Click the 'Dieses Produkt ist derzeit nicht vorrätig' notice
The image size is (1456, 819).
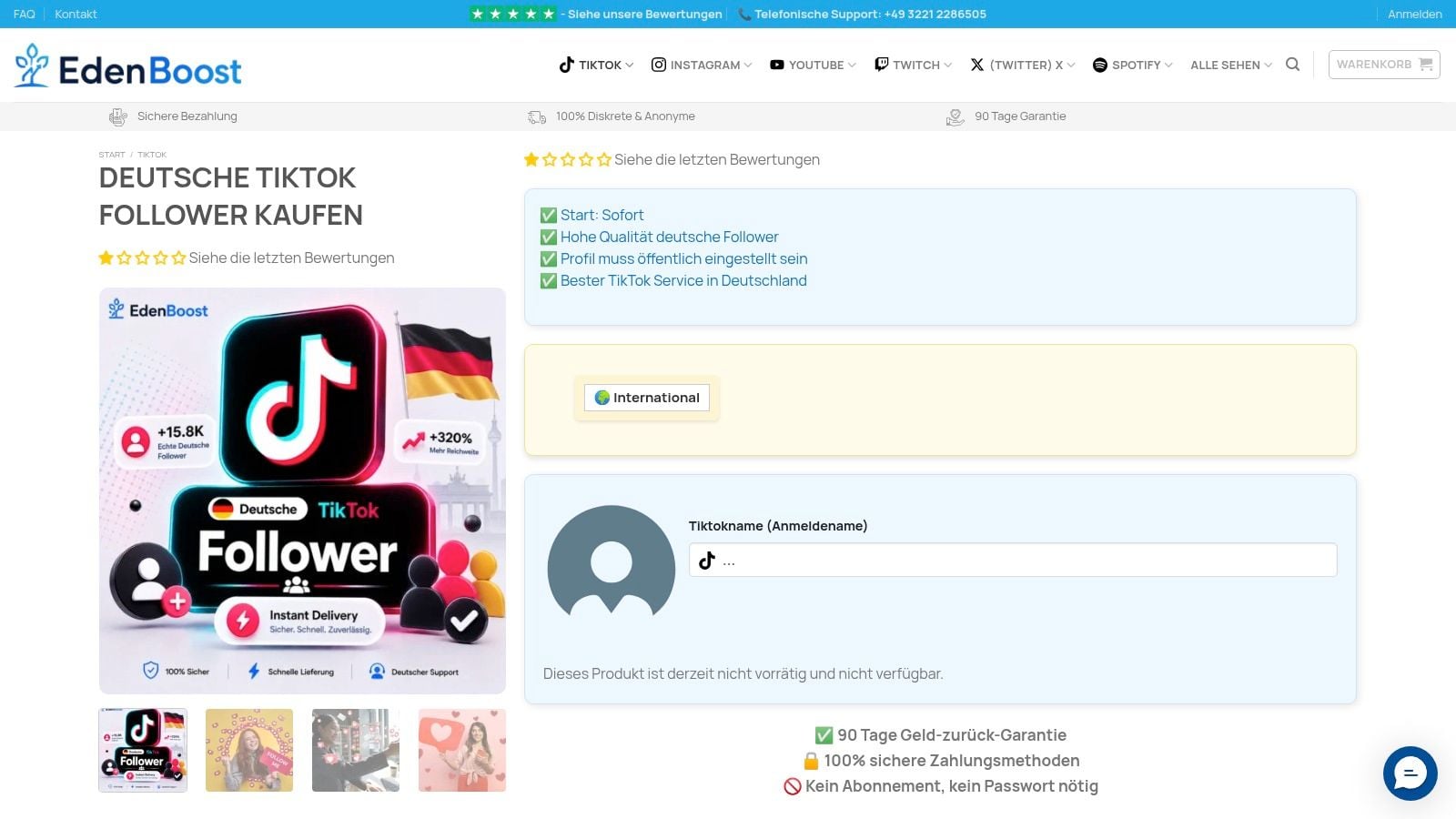[x=743, y=673]
